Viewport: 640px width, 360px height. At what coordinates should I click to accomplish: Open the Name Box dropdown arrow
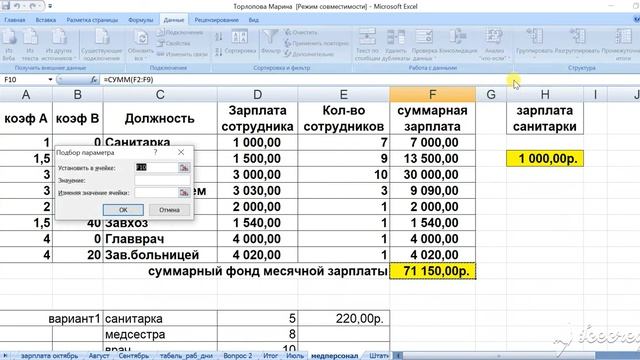point(50,80)
